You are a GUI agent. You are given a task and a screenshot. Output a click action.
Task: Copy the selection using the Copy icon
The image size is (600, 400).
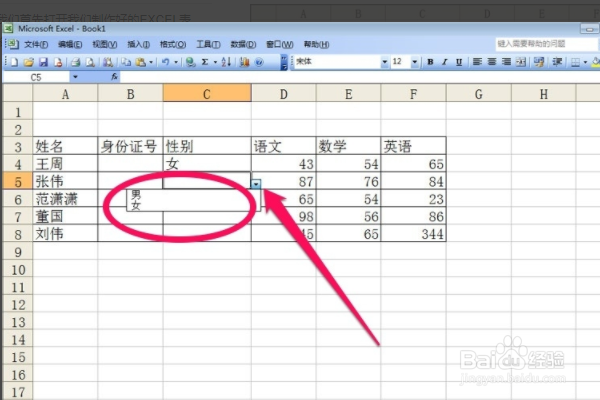tap(126, 62)
